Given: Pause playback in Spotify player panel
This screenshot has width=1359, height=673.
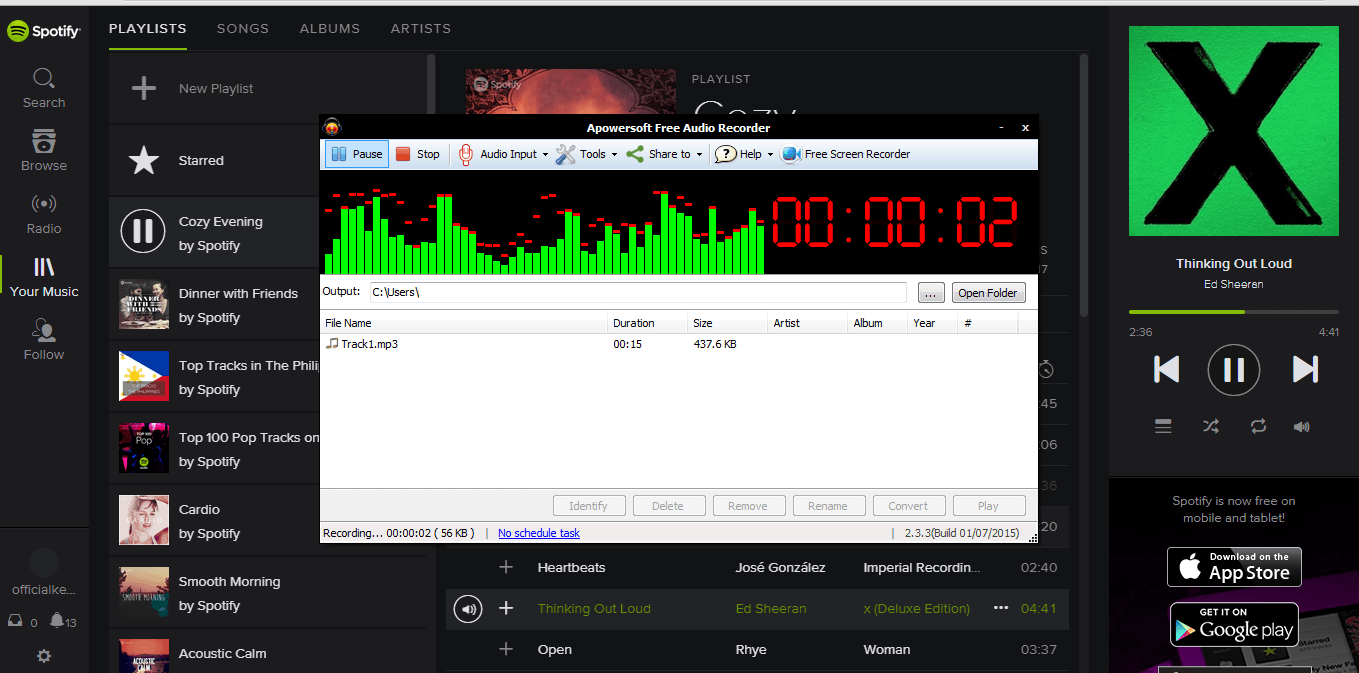Looking at the screenshot, I should [x=1234, y=370].
